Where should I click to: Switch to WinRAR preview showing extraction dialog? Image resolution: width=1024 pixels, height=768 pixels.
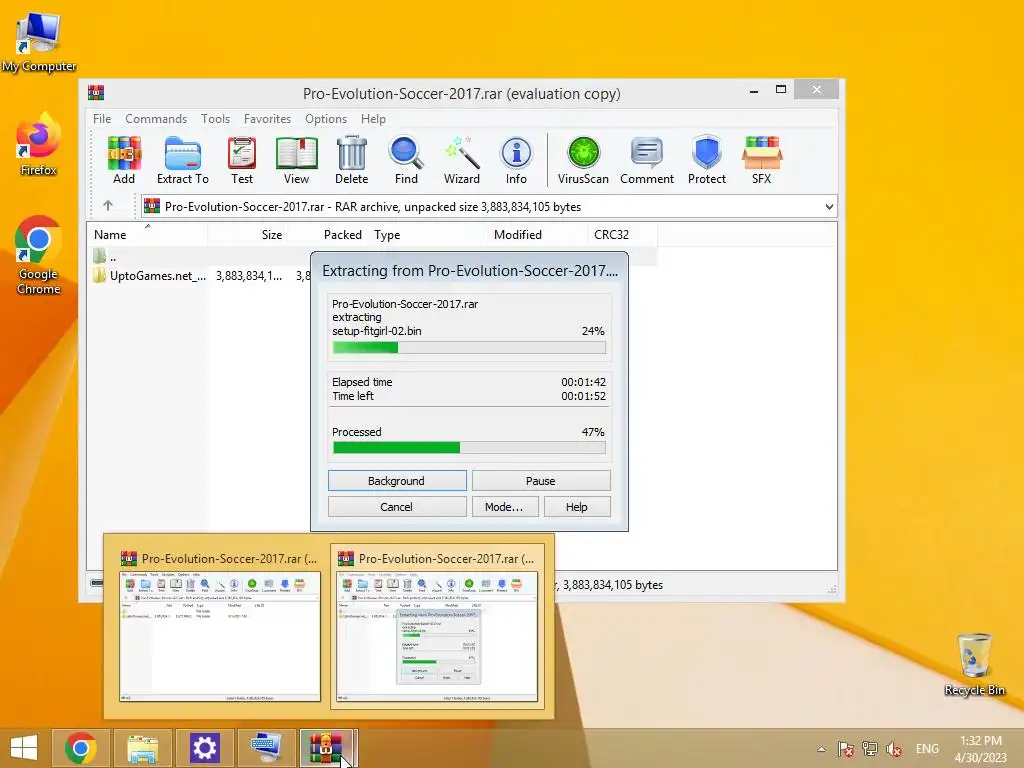pyautogui.click(x=436, y=626)
